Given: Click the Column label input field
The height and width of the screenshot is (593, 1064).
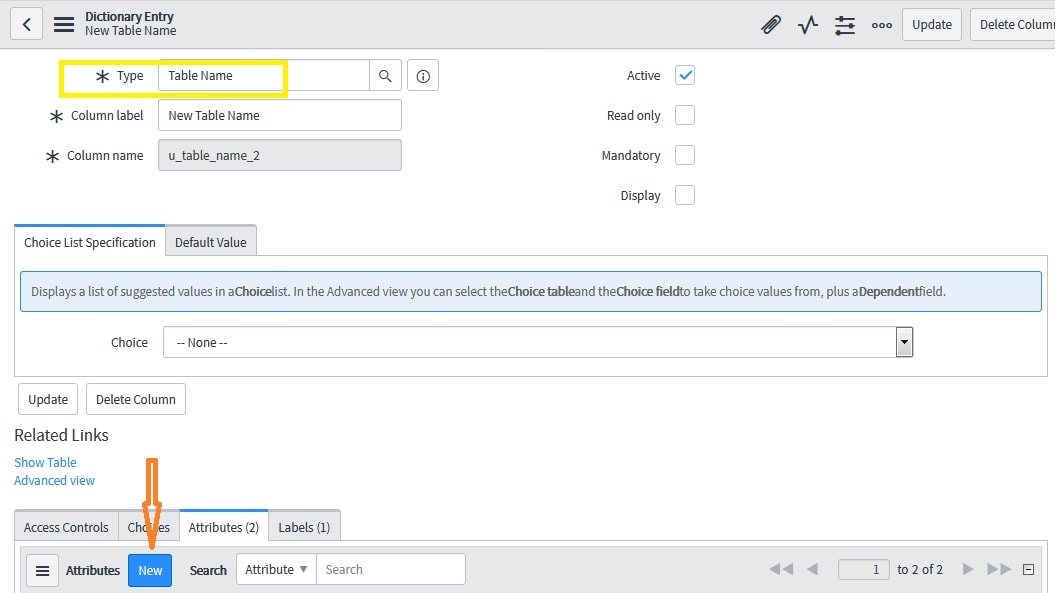Looking at the screenshot, I should point(279,116).
